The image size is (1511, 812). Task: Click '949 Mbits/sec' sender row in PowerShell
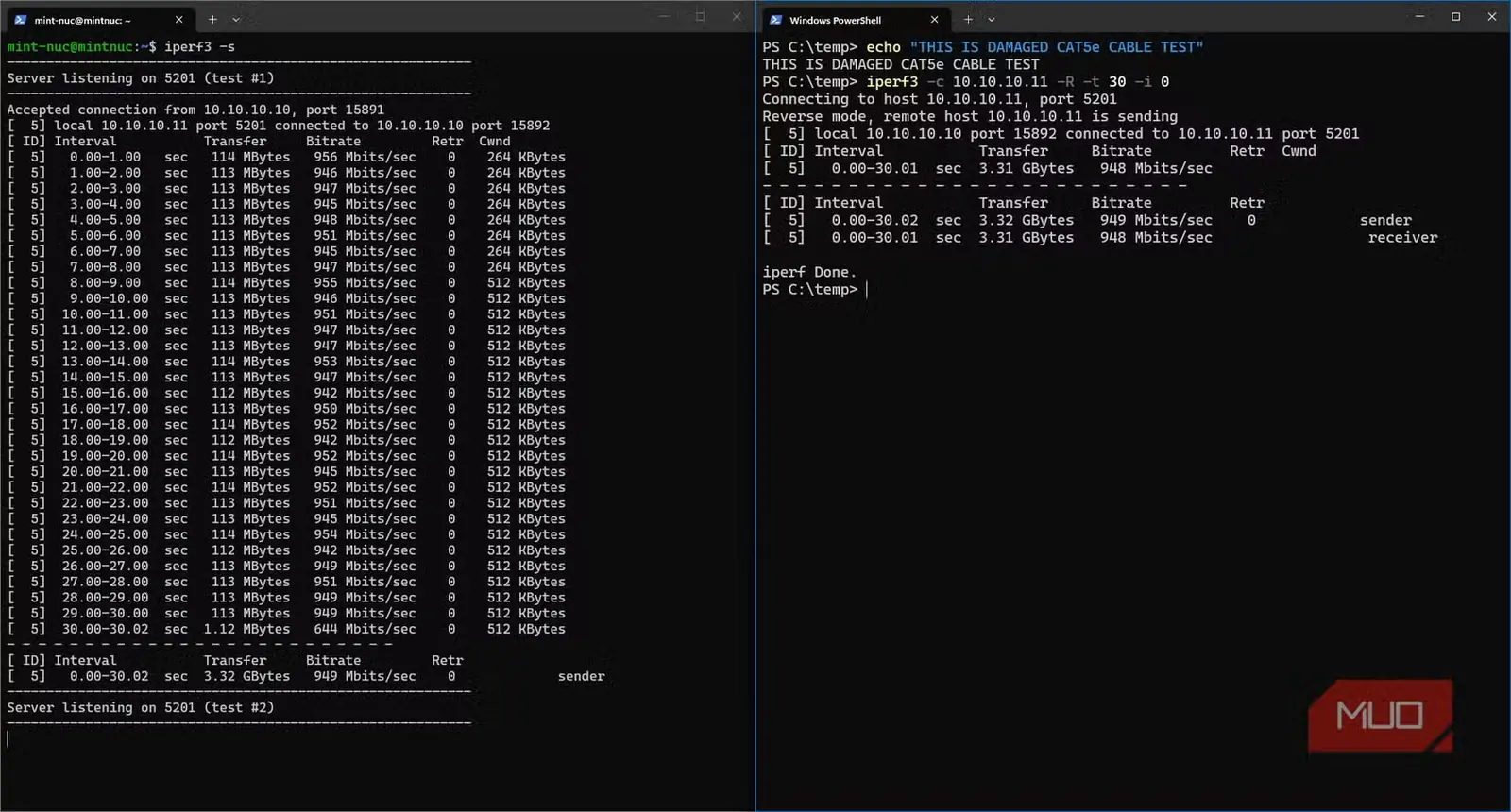pyautogui.click(x=1156, y=220)
